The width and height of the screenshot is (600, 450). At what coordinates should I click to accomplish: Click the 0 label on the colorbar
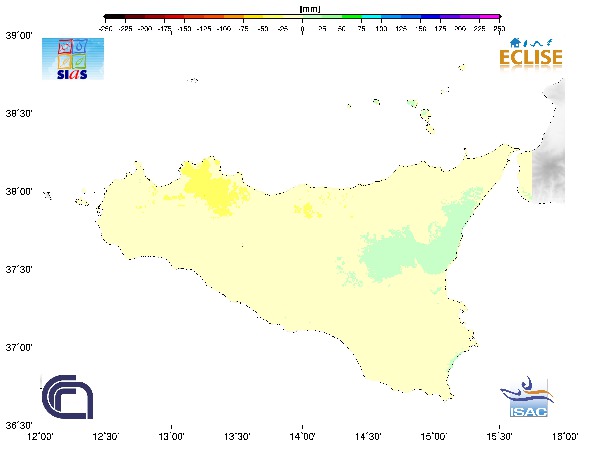[x=302, y=29]
